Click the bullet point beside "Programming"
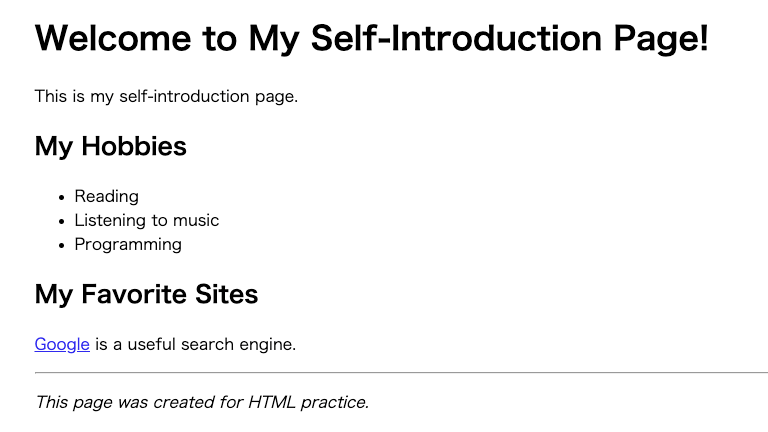768x432 pixels. 62,245
